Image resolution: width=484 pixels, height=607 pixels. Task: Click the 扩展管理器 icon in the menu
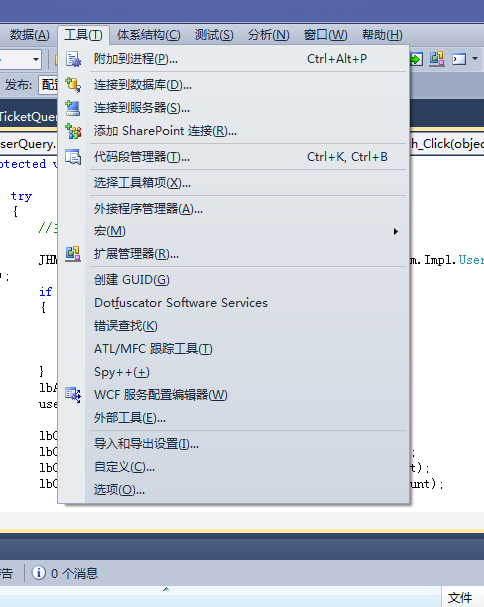[73, 254]
